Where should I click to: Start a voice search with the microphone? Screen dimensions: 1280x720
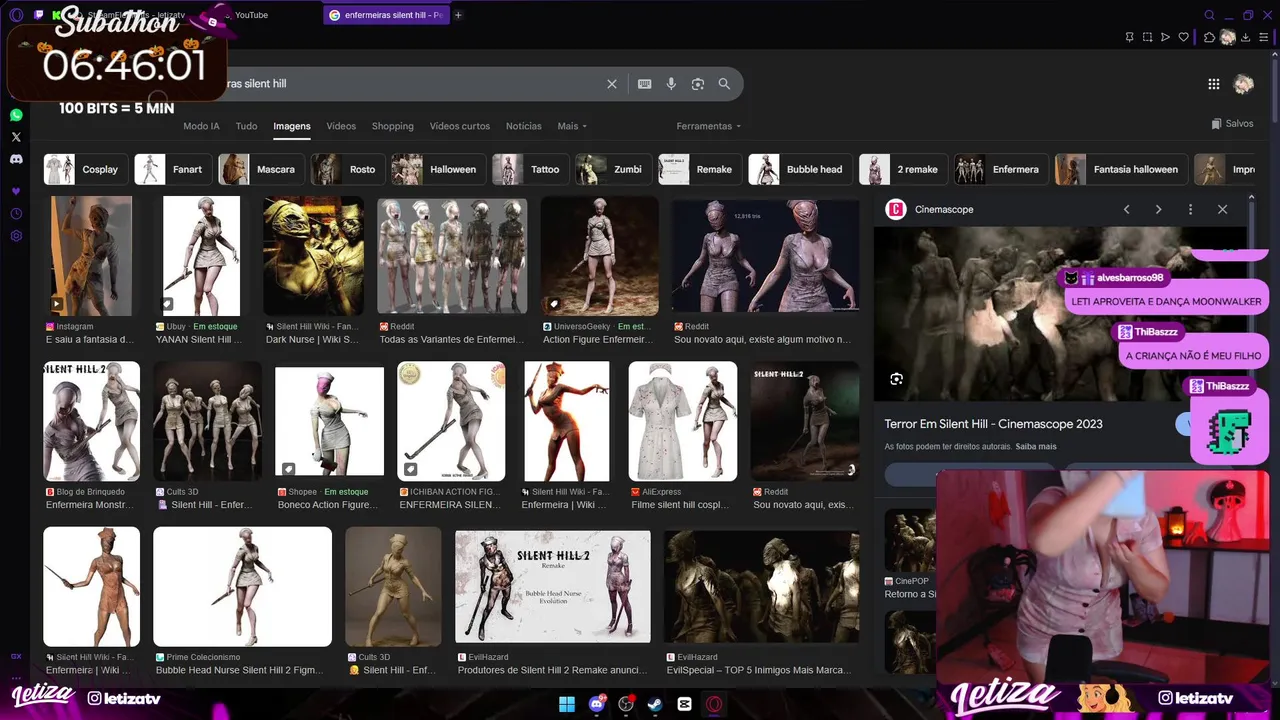coord(672,84)
